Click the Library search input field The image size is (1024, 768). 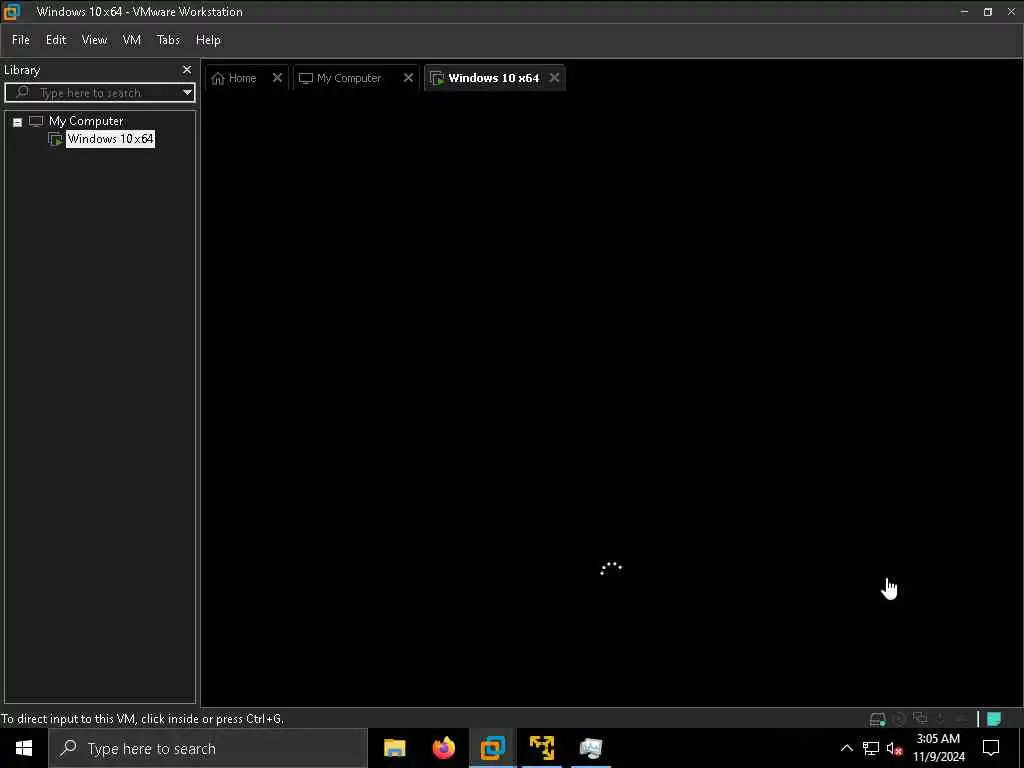(99, 93)
